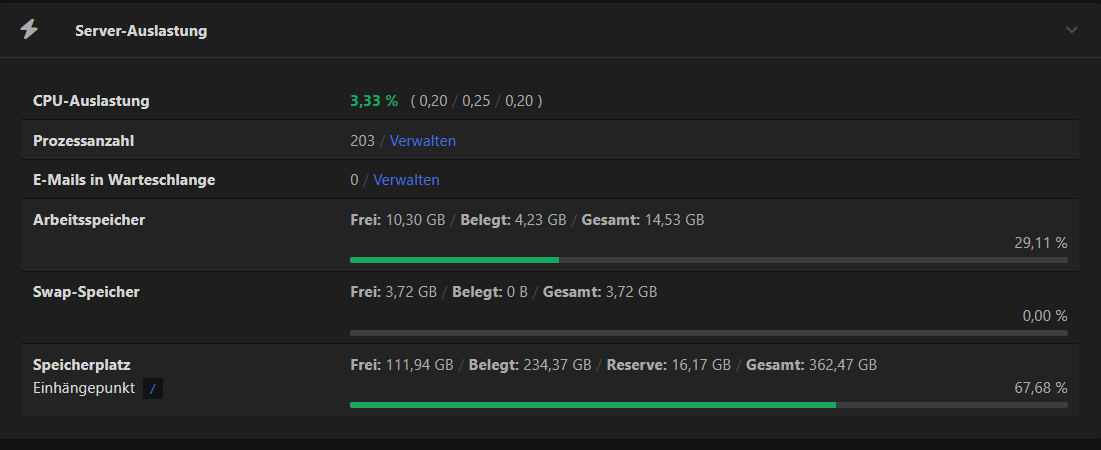Screen dimensions: 1101x450
Task: Click the lightning bolt icon
Action: tap(29, 30)
